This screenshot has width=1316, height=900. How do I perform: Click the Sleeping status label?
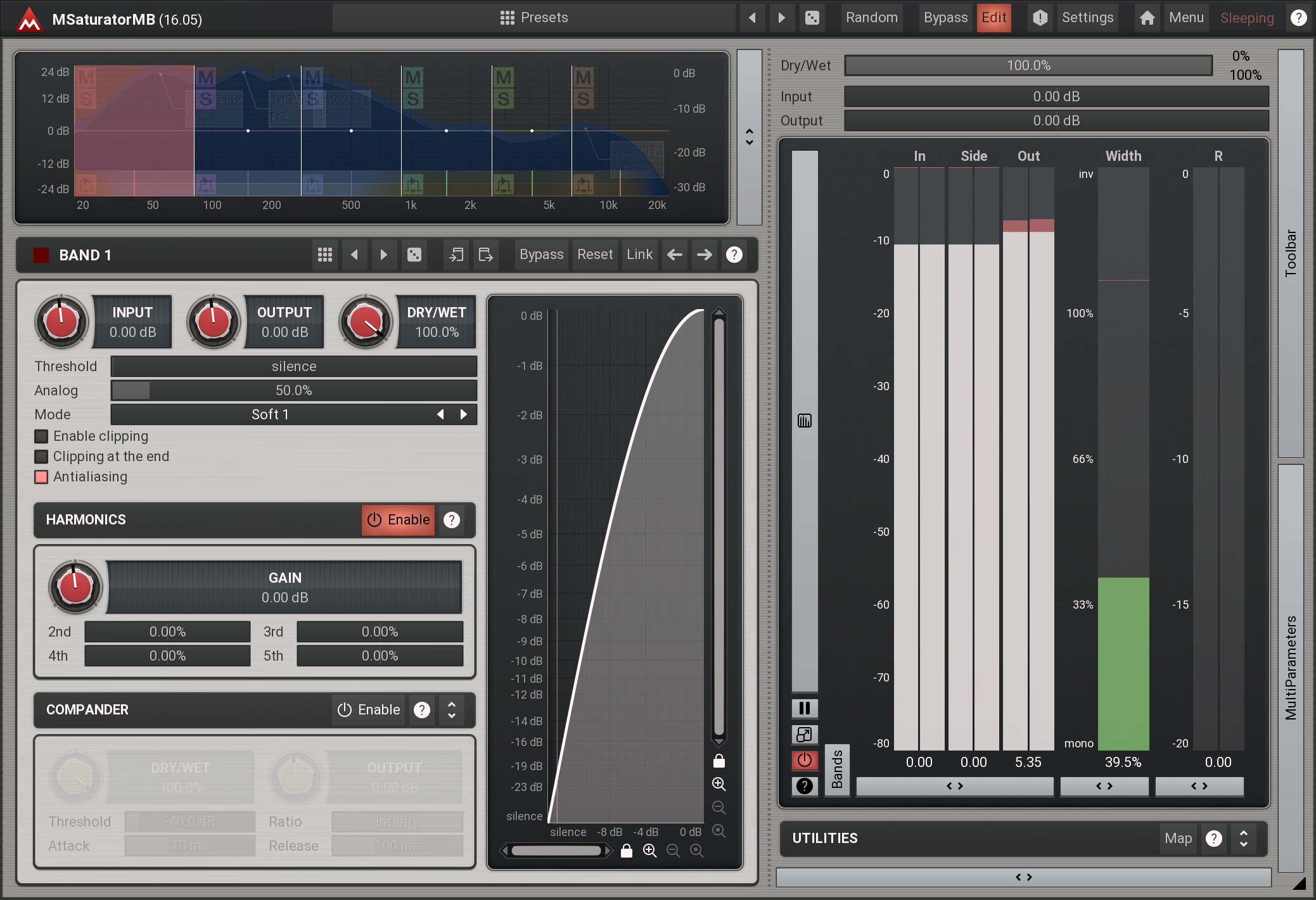(x=1247, y=18)
